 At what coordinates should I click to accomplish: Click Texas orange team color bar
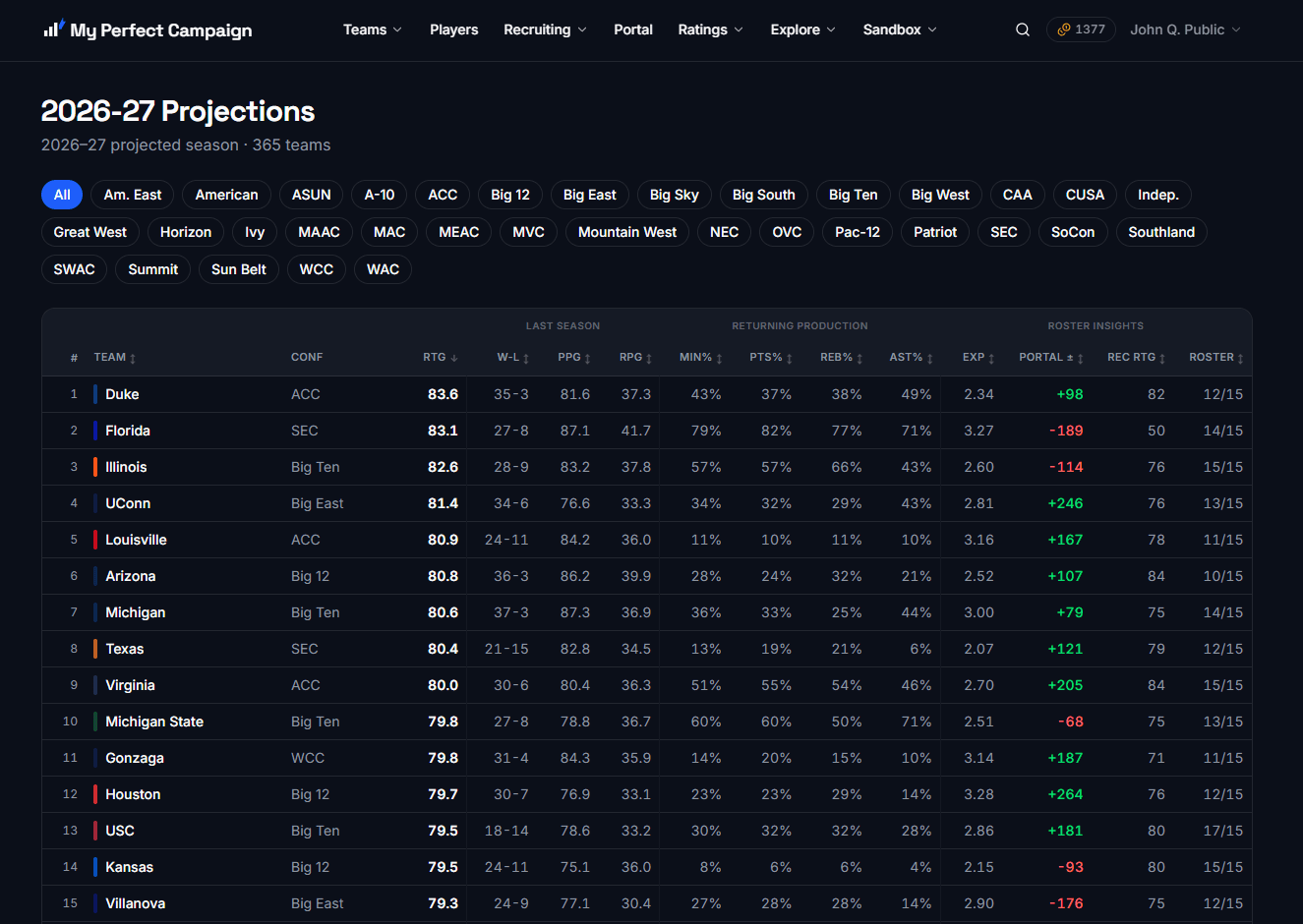tap(95, 649)
